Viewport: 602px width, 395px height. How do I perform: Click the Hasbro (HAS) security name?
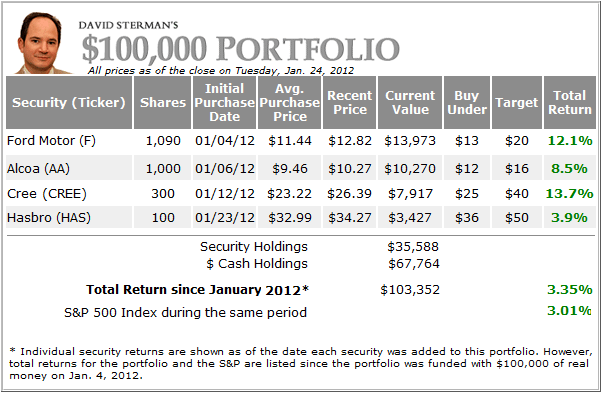click(x=49, y=218)
